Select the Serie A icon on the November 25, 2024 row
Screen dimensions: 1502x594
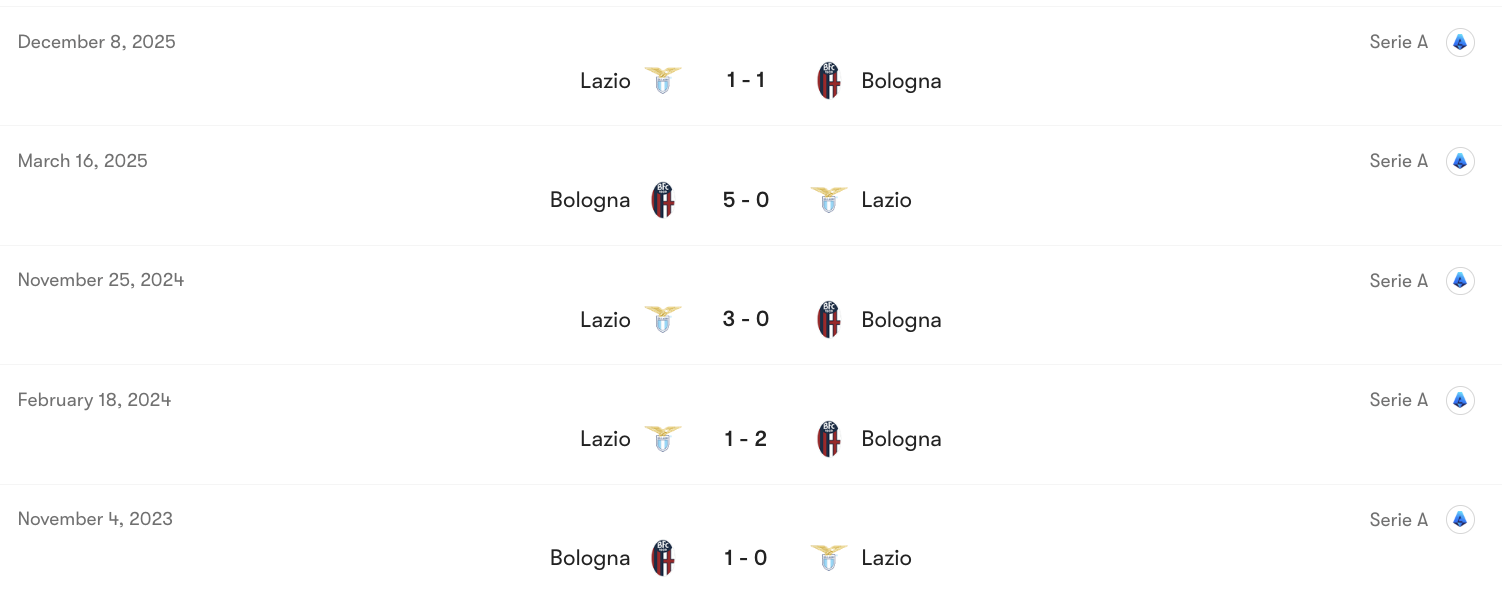coord(1460,280)
